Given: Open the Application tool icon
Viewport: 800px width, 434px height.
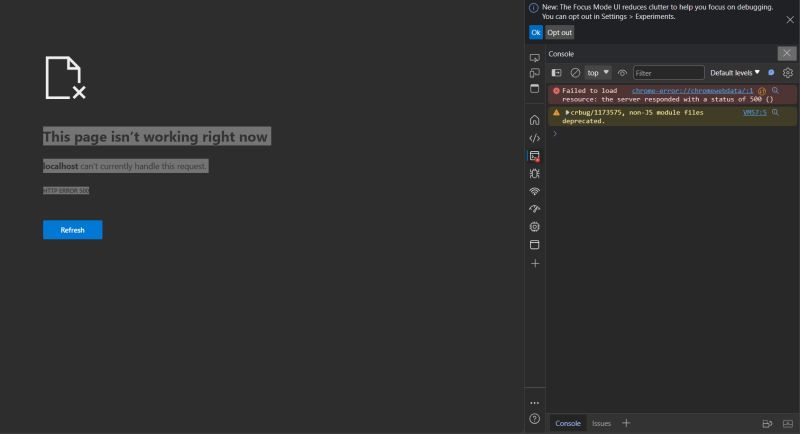Looking at the screenshot, I should (x=534, y=245).
